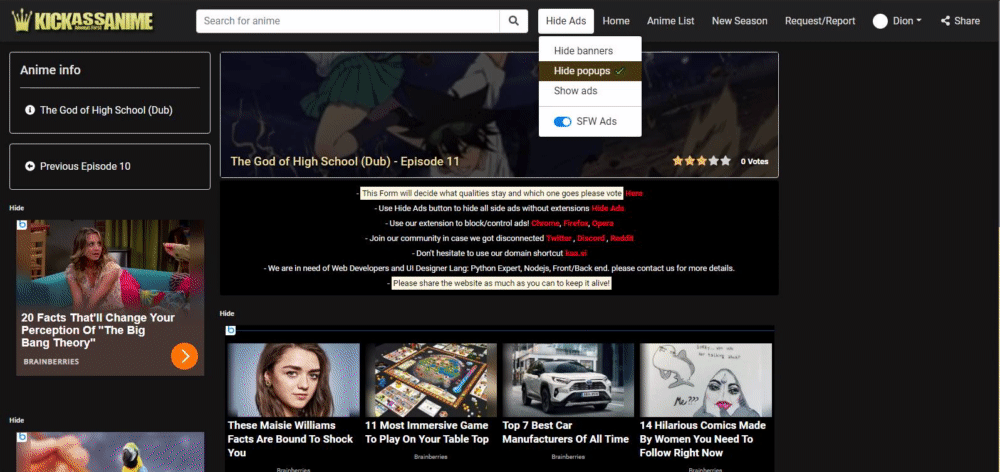Click the parrot ad image in sidebar
1000x472 pixels.
coord(110,452)
